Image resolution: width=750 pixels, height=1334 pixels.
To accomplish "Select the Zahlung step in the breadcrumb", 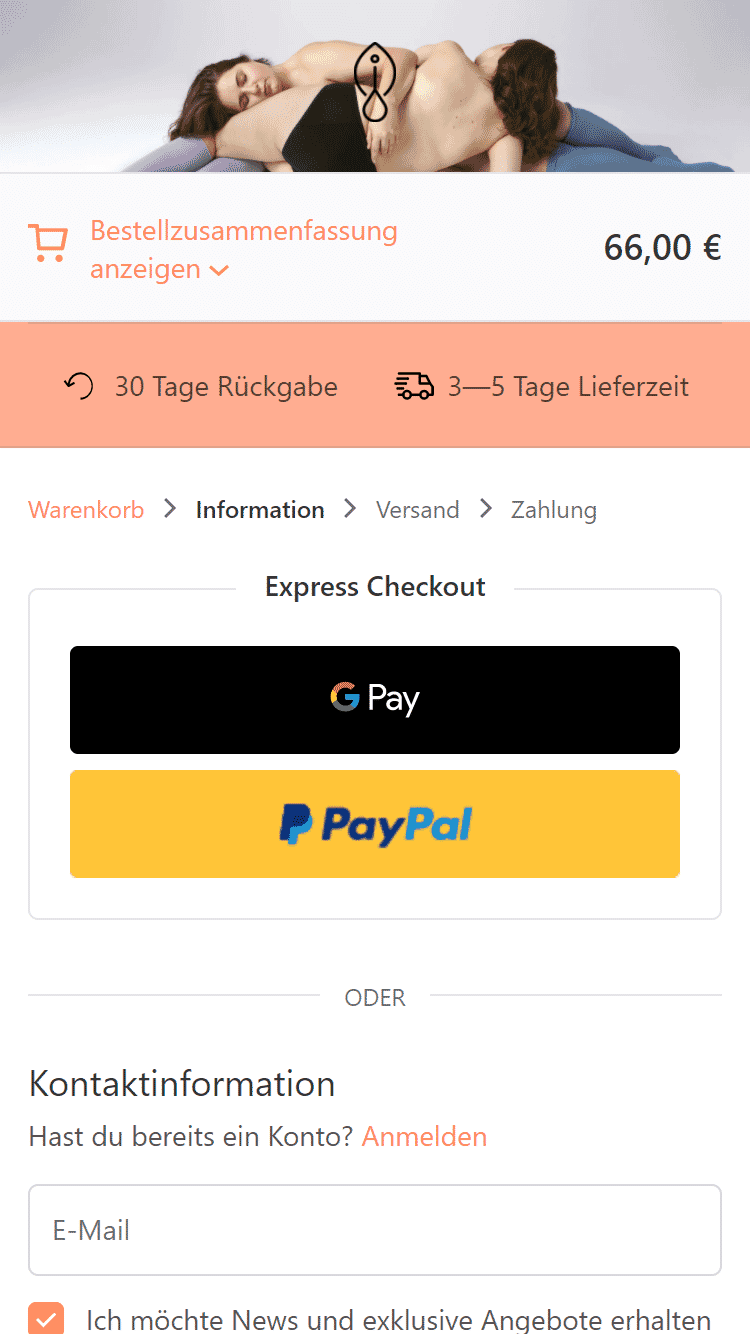I will click(x=553, y=509).
